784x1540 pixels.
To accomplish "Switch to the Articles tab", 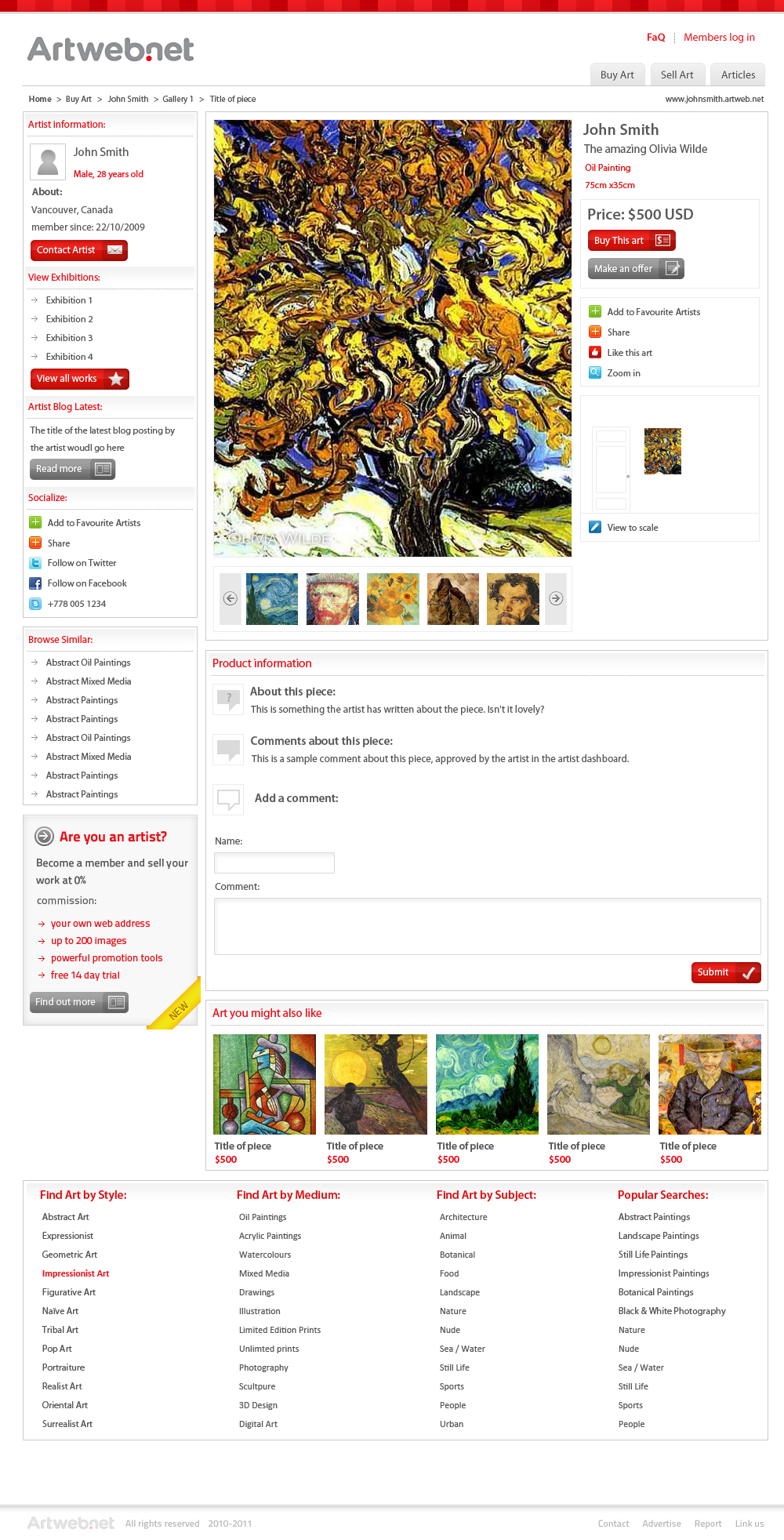I will tap(738, 74).
